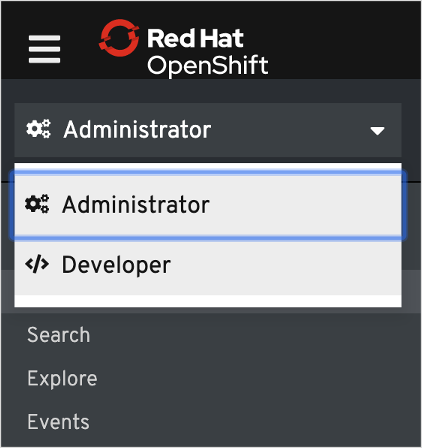Click the black header bar right of the logo
Viewport: 422px width, 448px height.
pyautogui.click(x=343, y=40)
